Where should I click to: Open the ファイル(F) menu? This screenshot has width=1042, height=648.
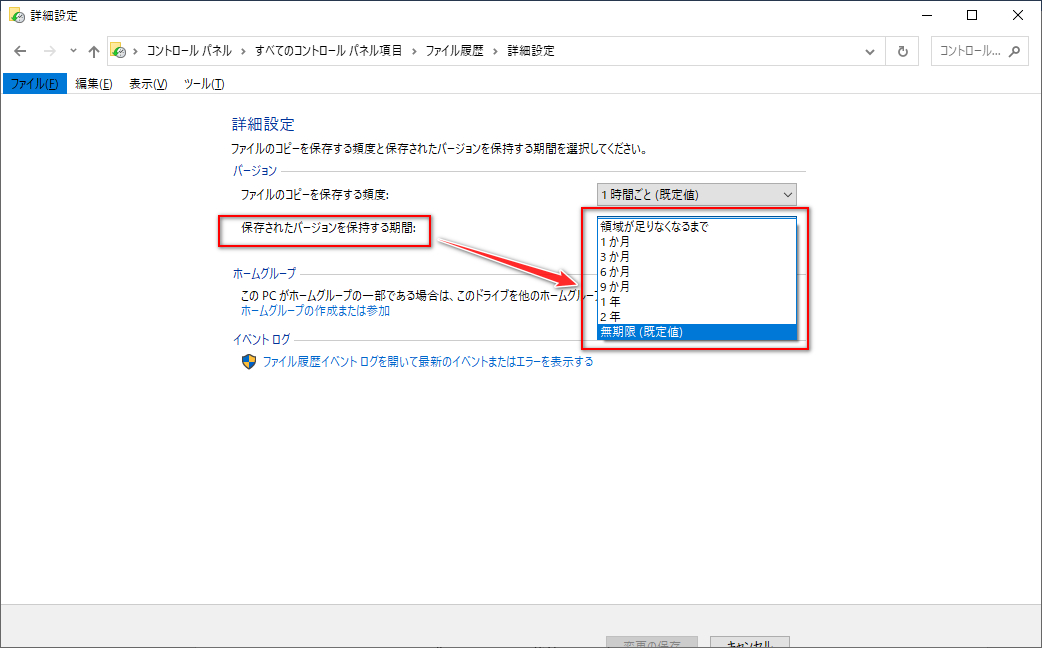click(34, 84)
